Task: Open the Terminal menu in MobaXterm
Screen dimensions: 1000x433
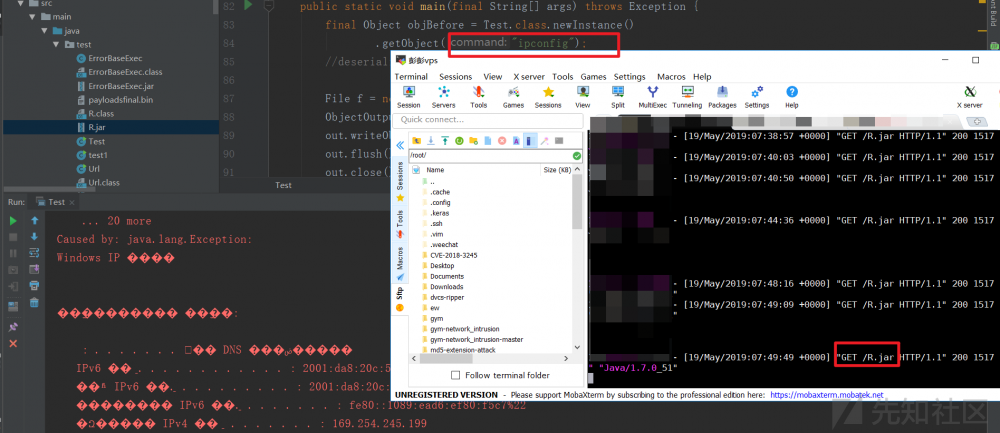Action: coord(411,77)
